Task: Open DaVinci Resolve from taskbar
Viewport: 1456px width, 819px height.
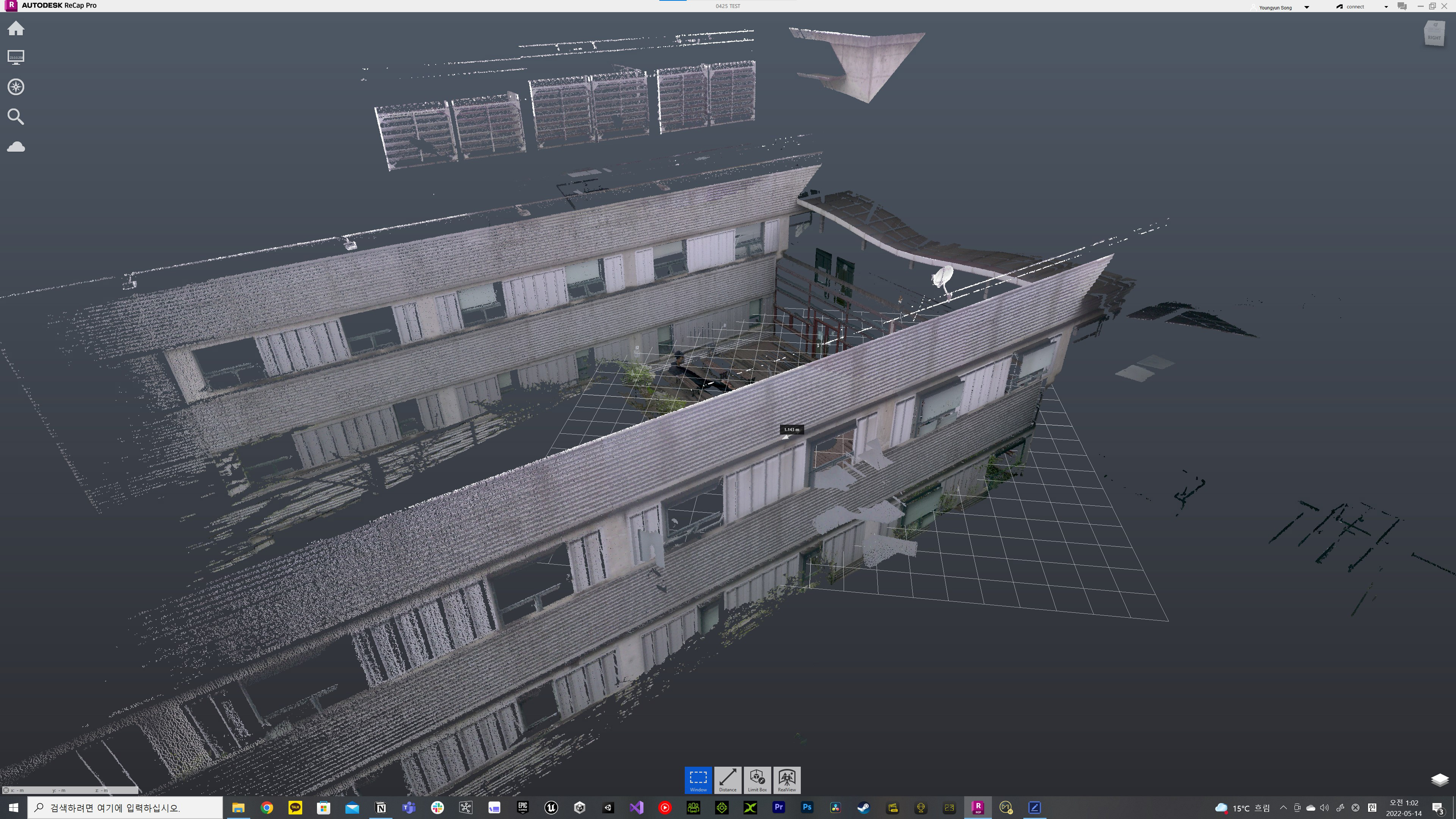Action: point(835,808)
